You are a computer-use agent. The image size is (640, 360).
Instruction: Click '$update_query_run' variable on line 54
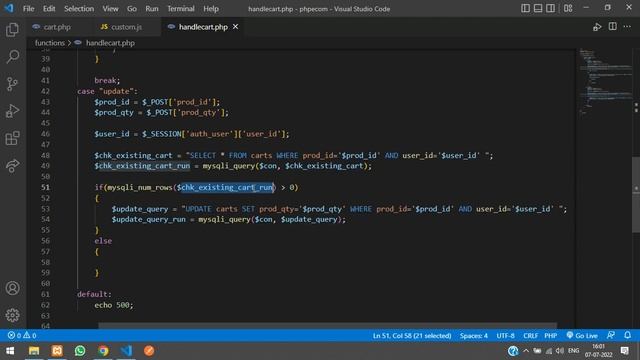149,220
